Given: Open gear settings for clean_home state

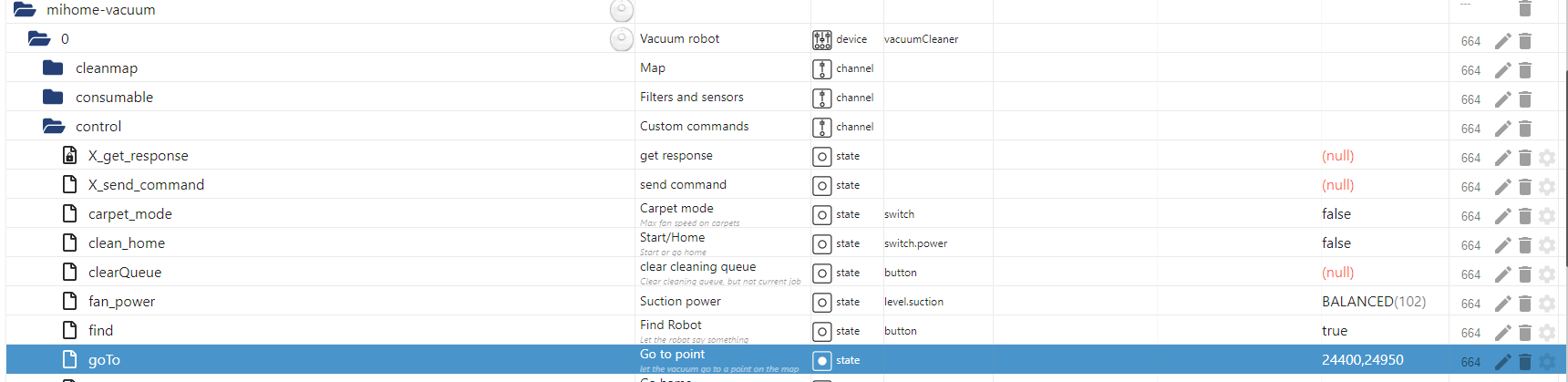Looking at the screenshot, I should pyautogui.click(x=1547, y=245).
